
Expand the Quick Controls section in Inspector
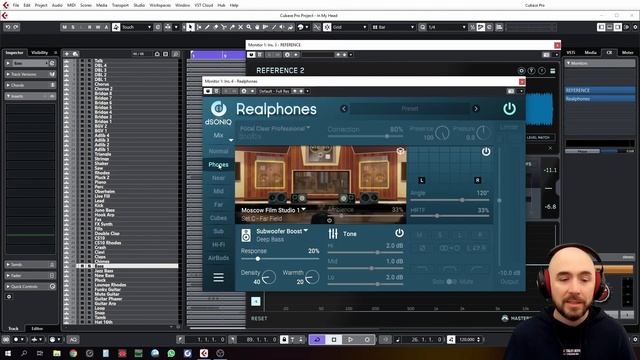point(30,287)
